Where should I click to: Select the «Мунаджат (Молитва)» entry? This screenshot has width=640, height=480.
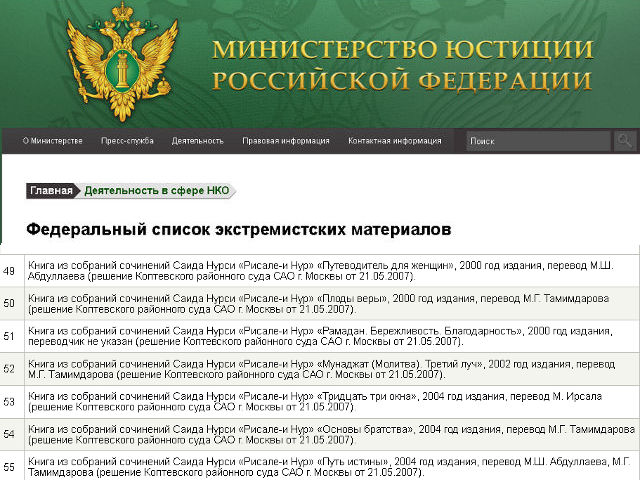(330, 368)
